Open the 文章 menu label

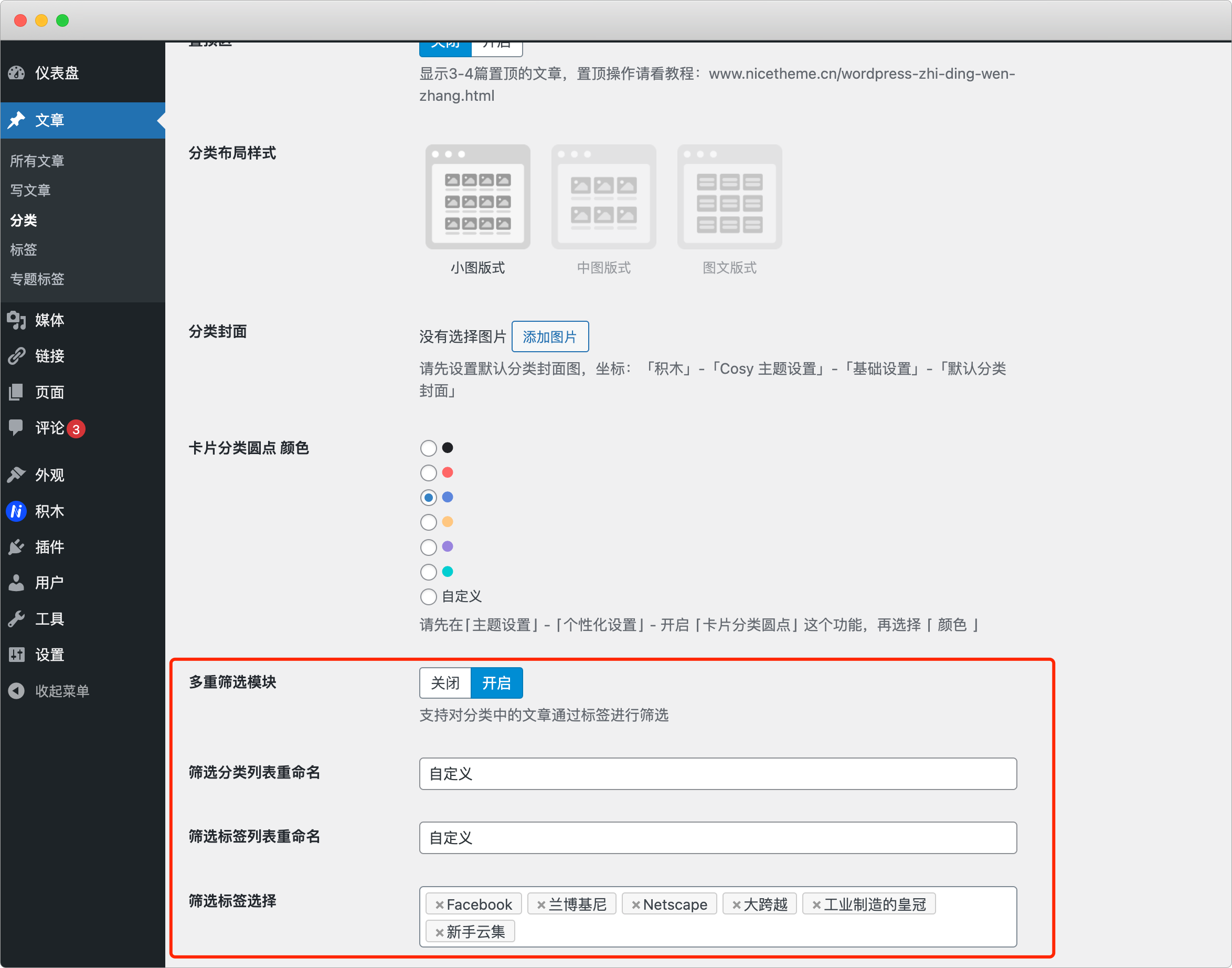(x=50, y=120)
